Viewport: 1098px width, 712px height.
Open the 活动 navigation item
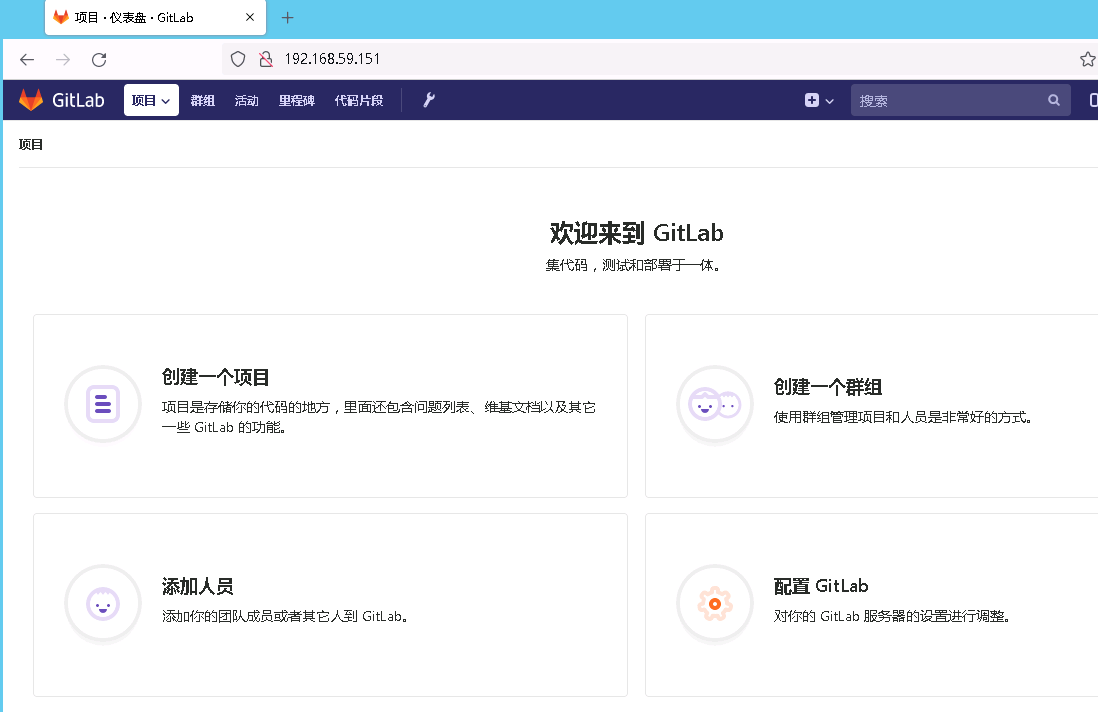click(246, 100)
